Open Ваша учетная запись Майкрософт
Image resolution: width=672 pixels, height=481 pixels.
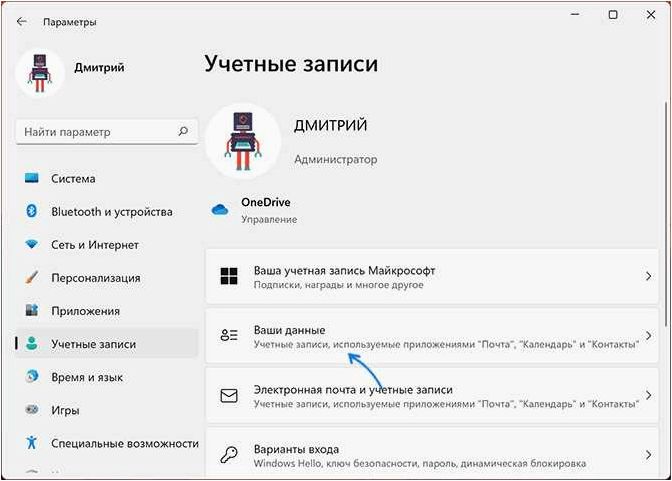click(x=432, y=277)
